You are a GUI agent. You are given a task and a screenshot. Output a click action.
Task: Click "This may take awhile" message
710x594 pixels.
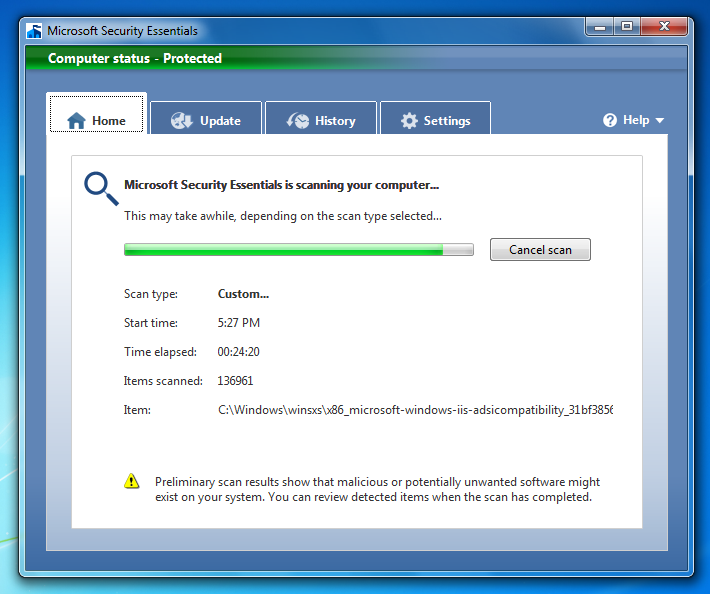(x=283, y=216)
